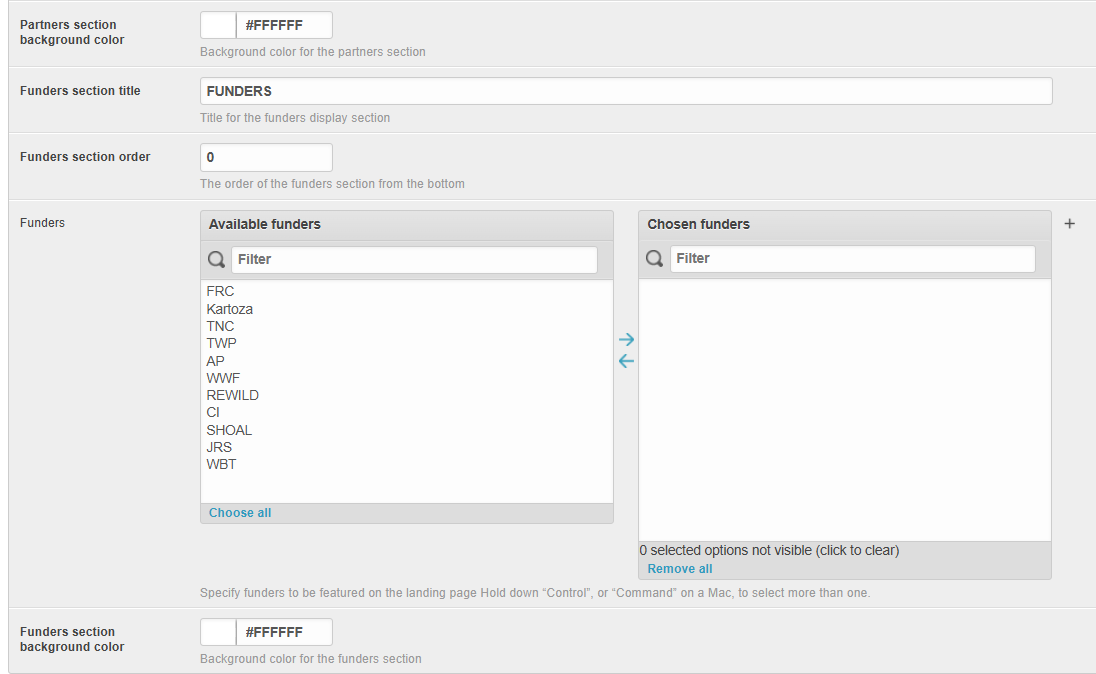Screen dimensions: 1096x674
Task: Select the WBT funder entry
Action: 222,464
